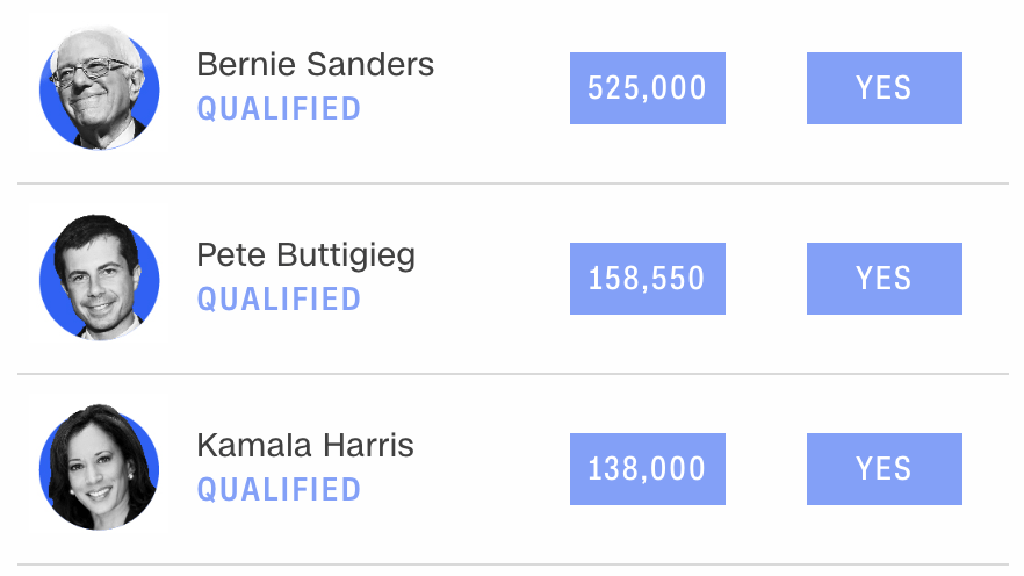The image size is (1024, 576).
Task: Select the 525,000 donor count box
Action: click(648, 88)
